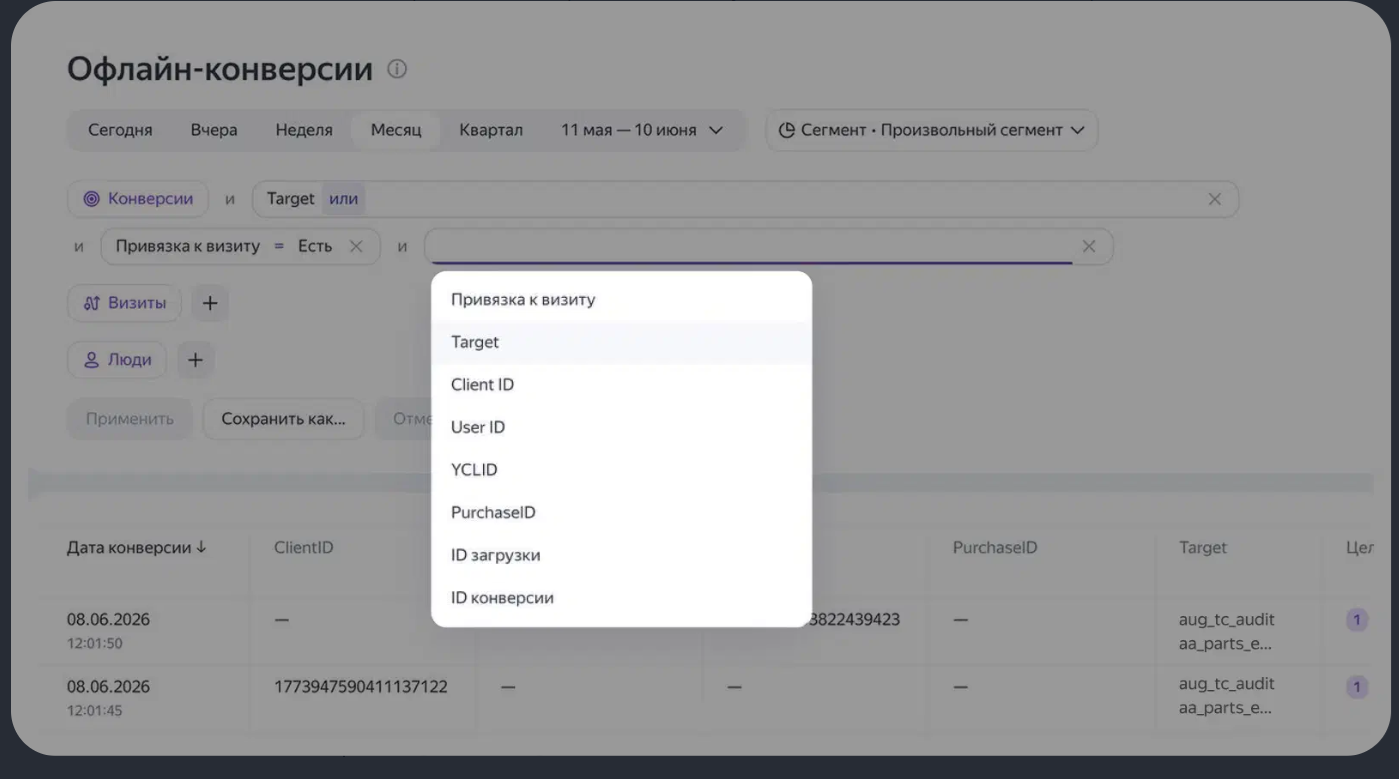Click ClientID value 1773947590411137122
Image resolution: width=1399 pixels, height=779 pixels.
360,687
